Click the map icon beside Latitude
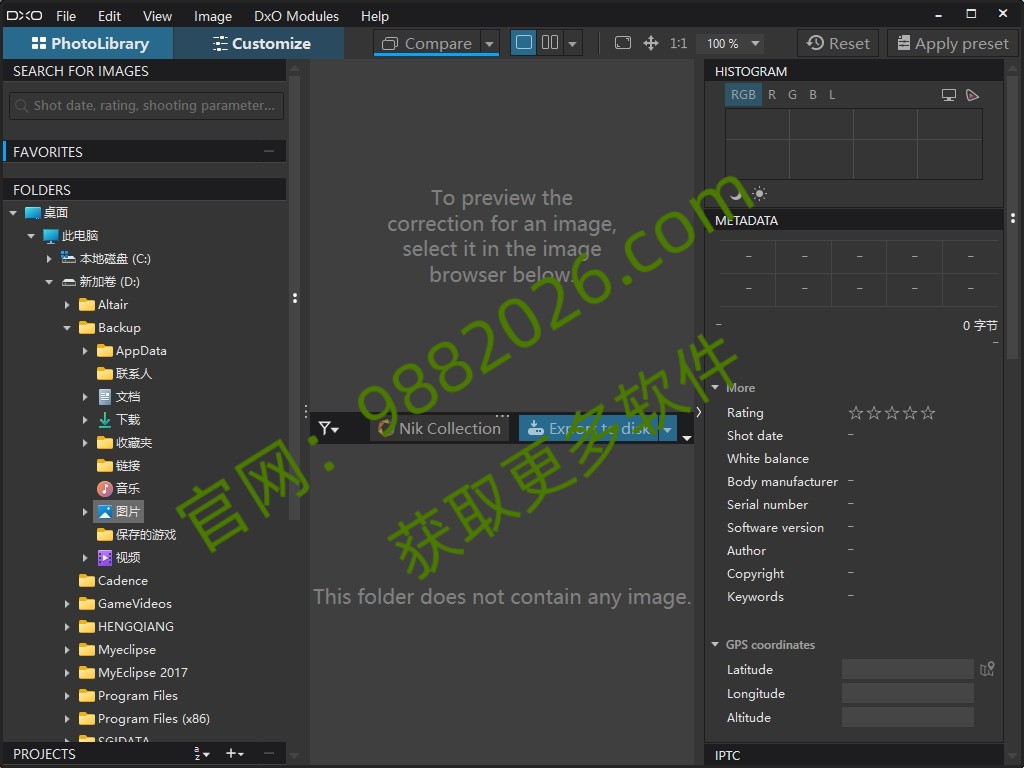The image size is (1024, 768). (987, 670)
